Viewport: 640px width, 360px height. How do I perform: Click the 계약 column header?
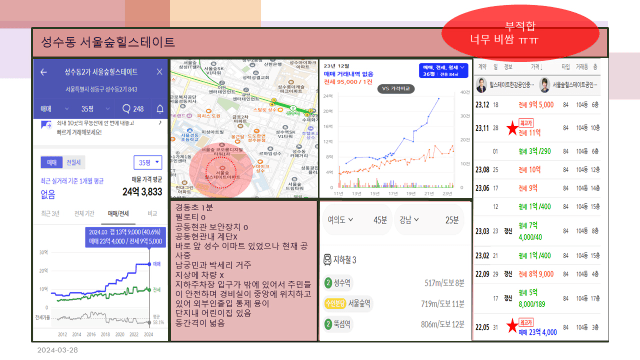482,67
